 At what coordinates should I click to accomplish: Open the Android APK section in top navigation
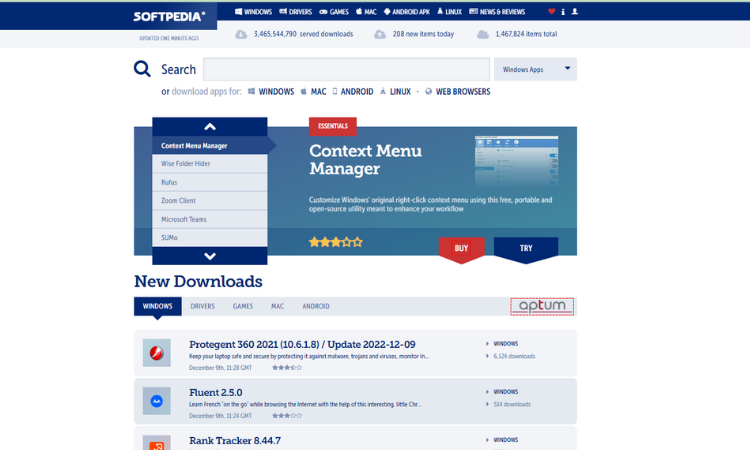[407, 12]
